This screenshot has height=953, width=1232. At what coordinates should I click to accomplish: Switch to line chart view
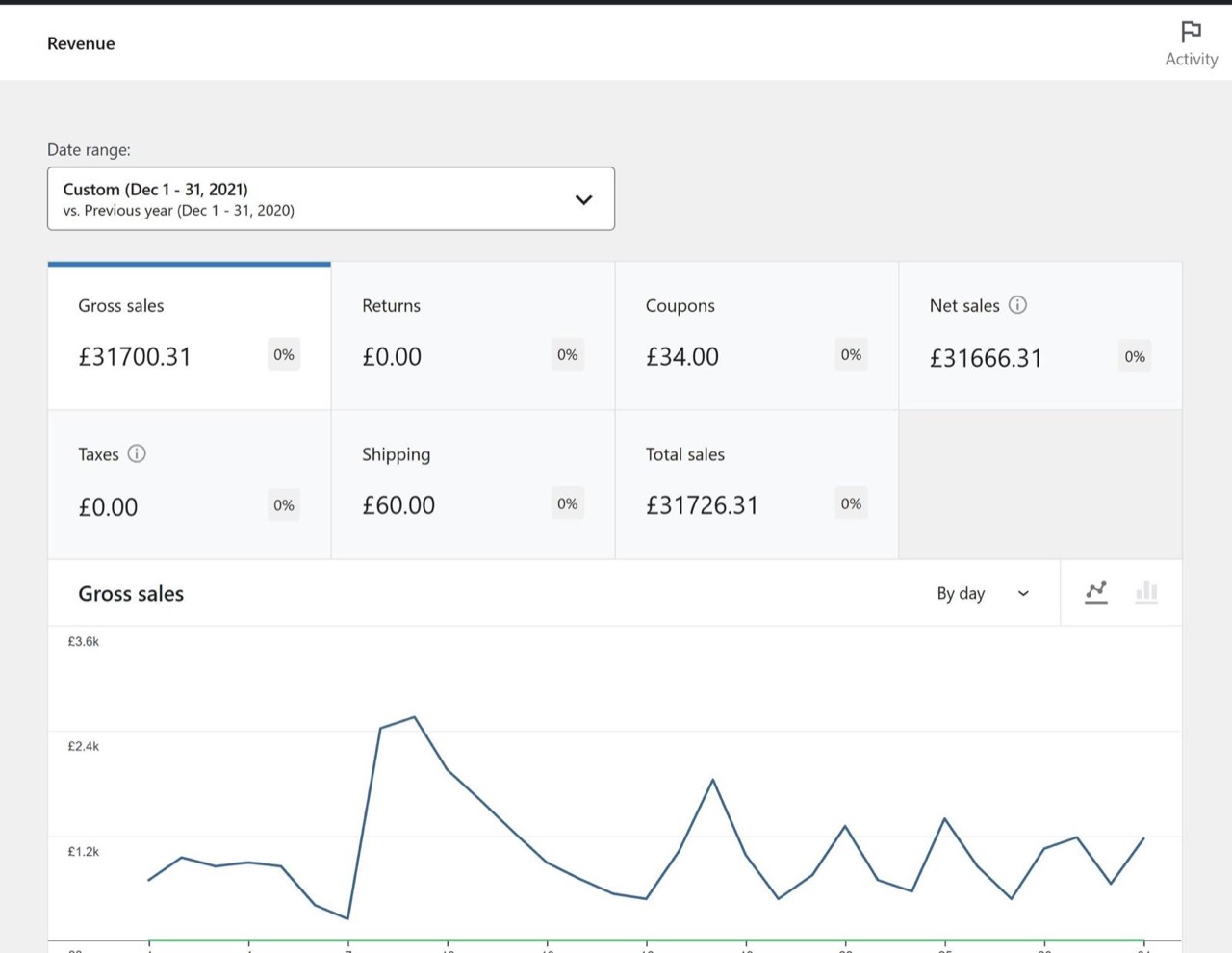click(1096, 593)
